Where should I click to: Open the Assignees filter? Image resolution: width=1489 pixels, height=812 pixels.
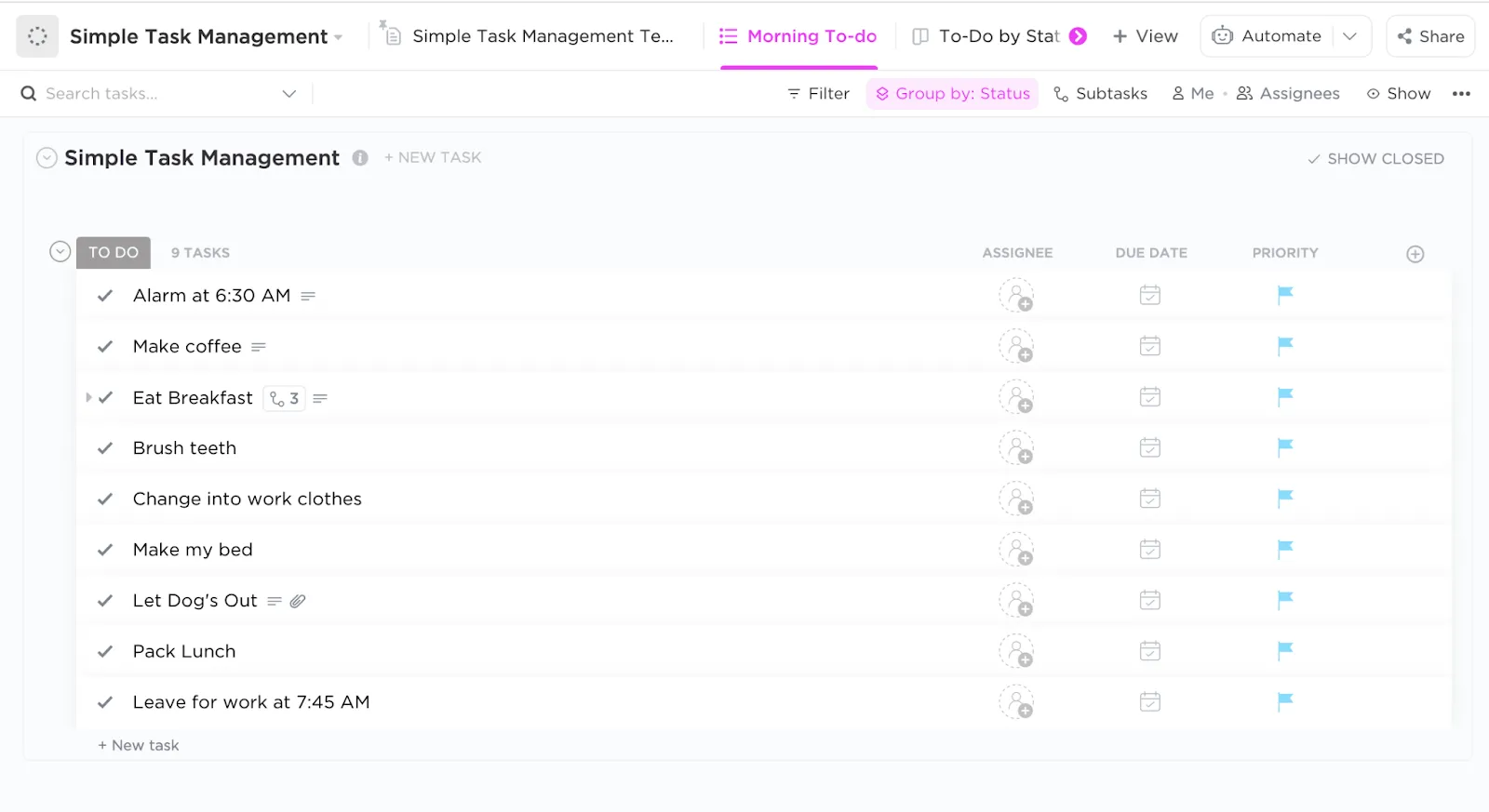1288,94
